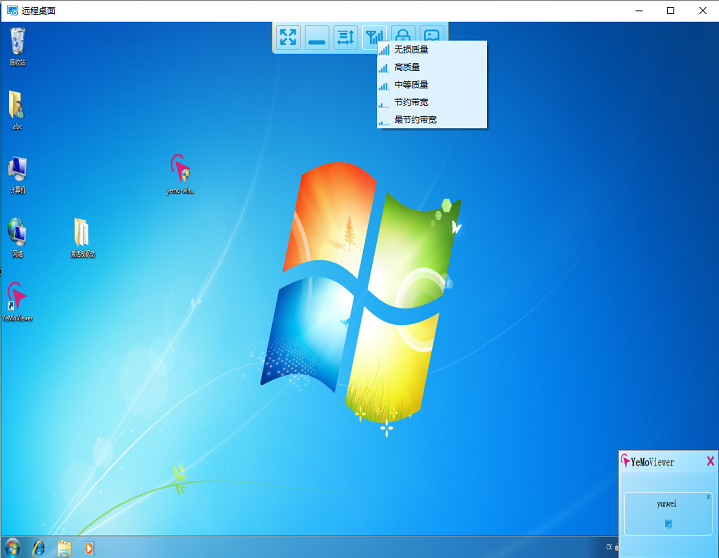This screenshot has height=558, width=719.
Task: Open the Windows Start menu orb
Action: [x=12, y=547]
